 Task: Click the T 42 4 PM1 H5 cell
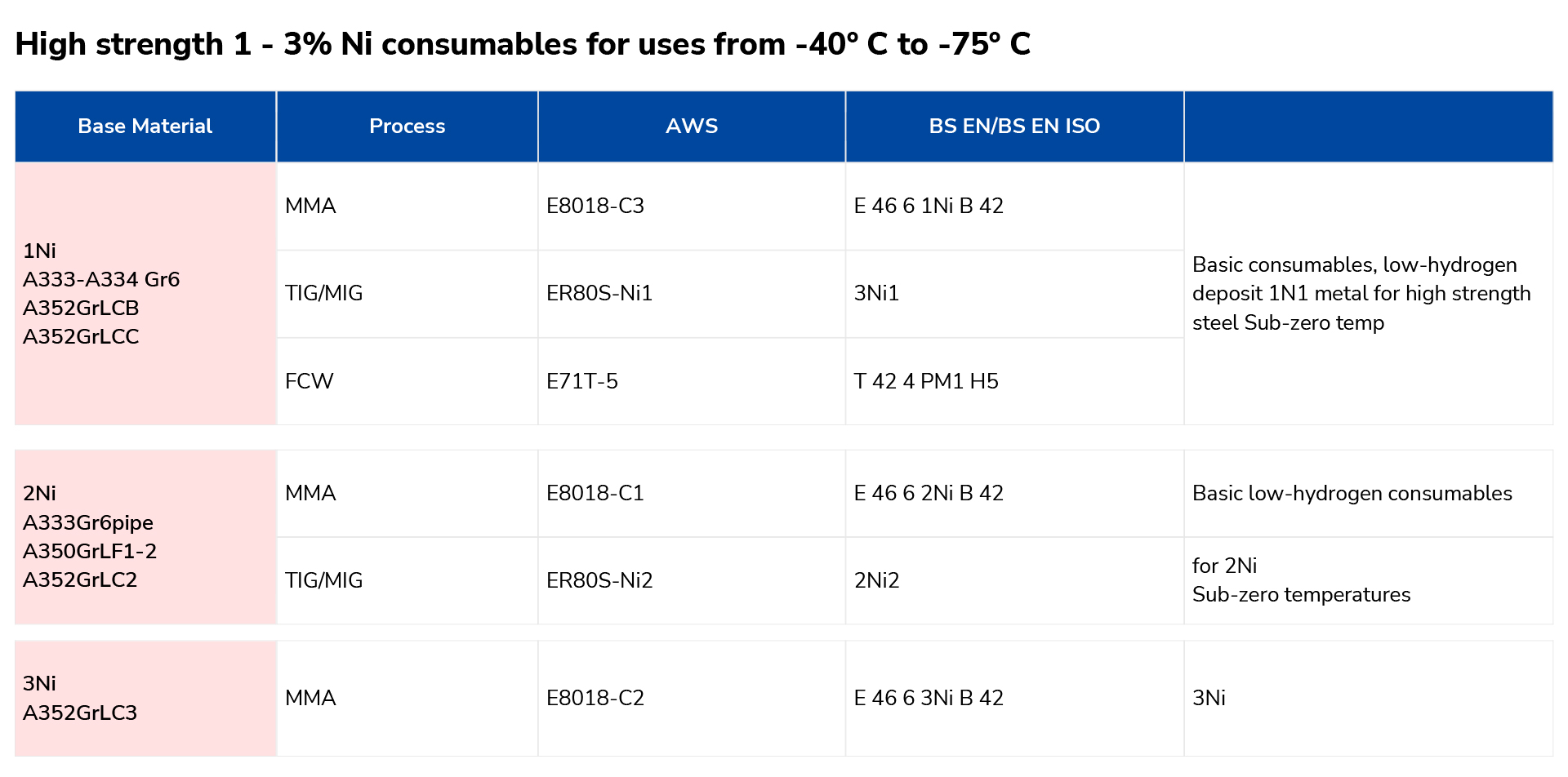1014,381
